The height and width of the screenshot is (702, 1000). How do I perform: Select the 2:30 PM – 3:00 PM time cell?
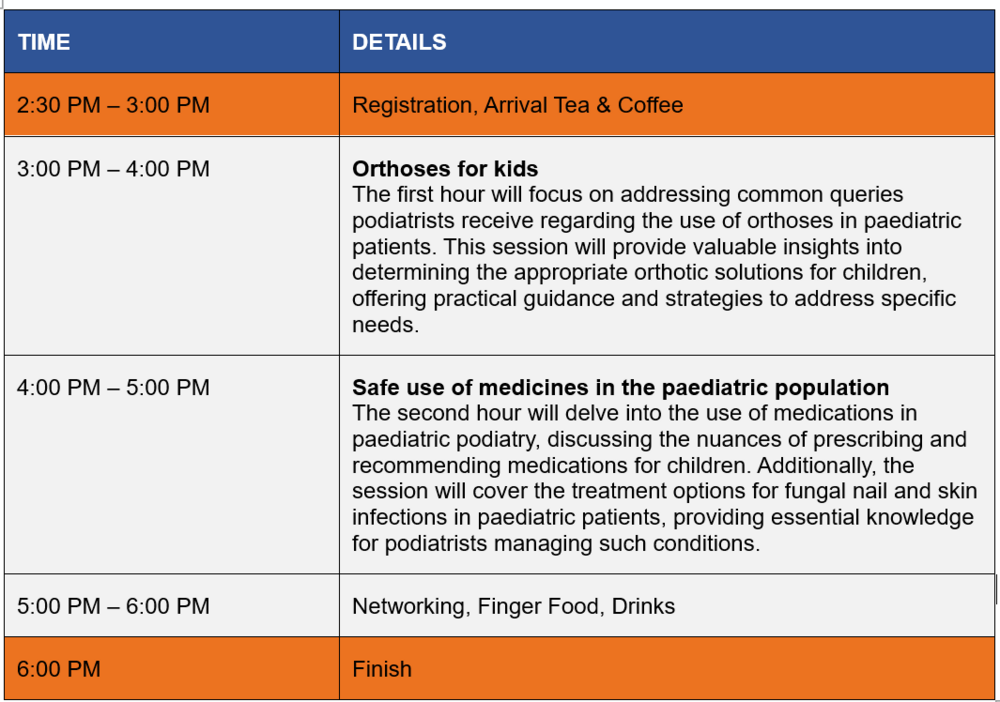[x=113, y=105]
